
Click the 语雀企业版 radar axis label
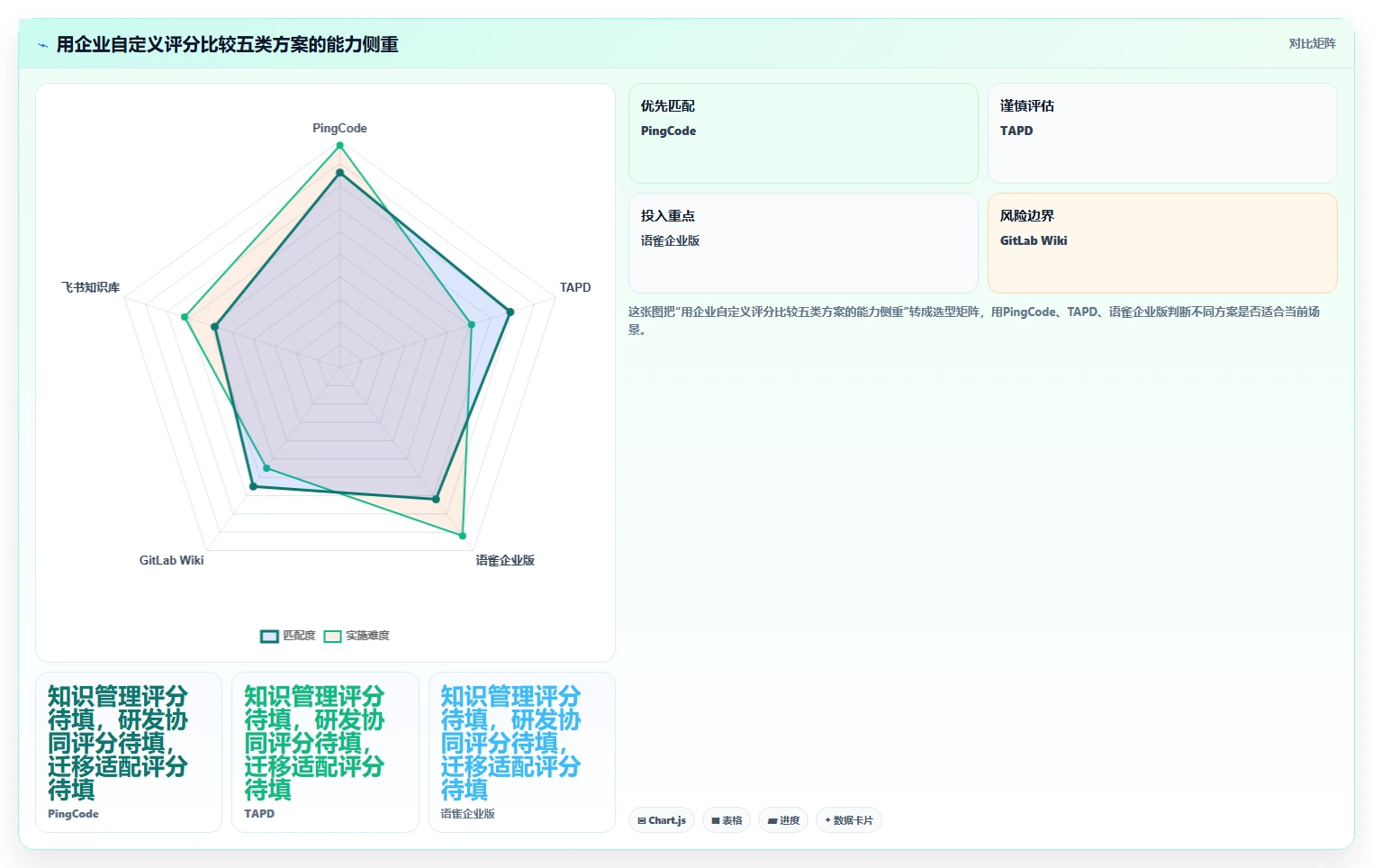pos(505,560)
